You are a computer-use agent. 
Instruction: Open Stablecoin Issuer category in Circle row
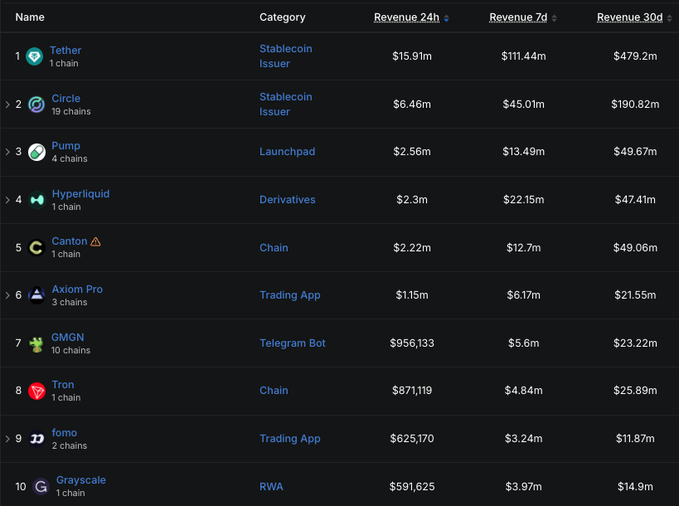[286, 104]
